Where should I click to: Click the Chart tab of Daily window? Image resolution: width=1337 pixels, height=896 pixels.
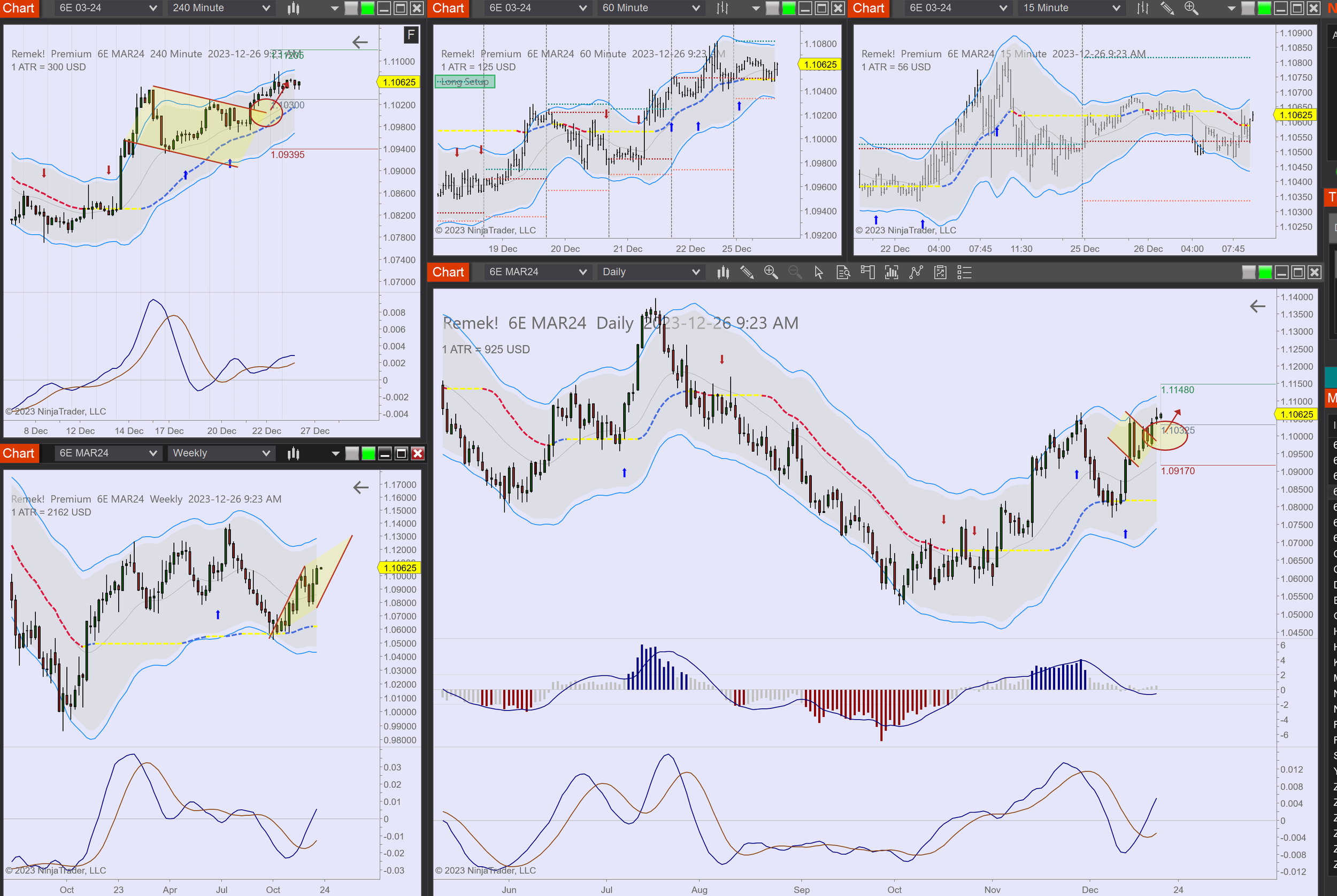(448, 272)
